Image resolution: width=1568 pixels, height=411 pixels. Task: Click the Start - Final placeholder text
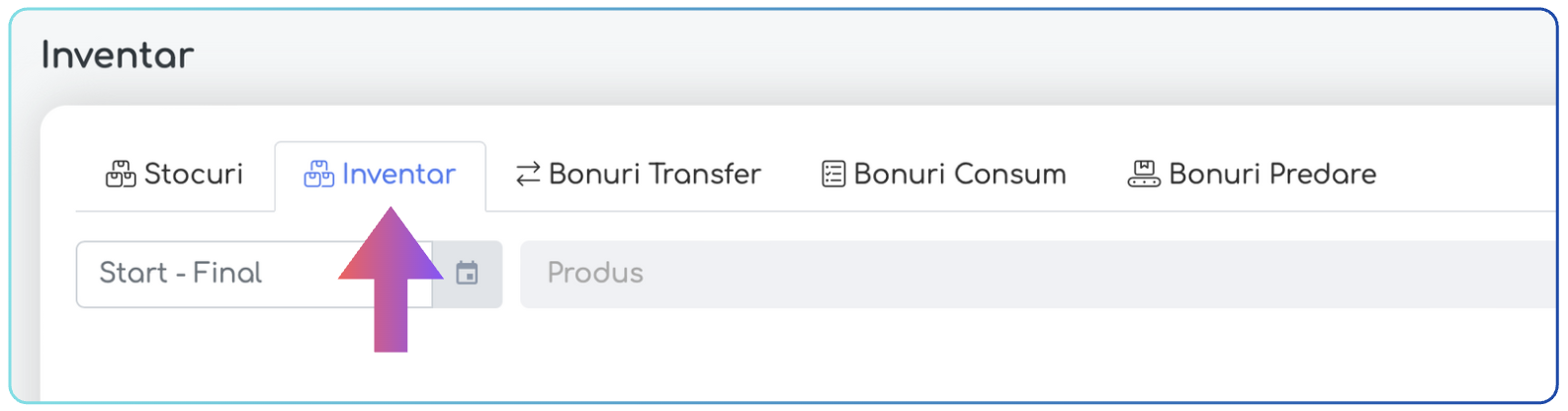tap(181, 273)
